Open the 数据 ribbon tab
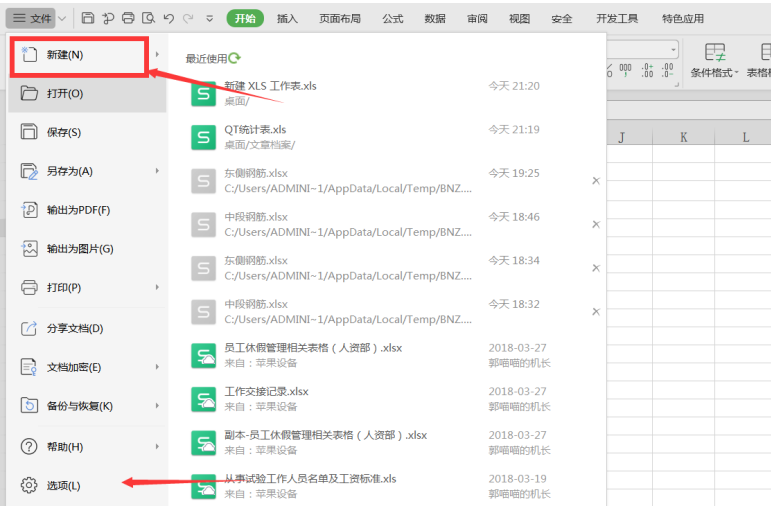Viewport: 771px width, 512px height. pyautogui.click(x=435, y=19)
